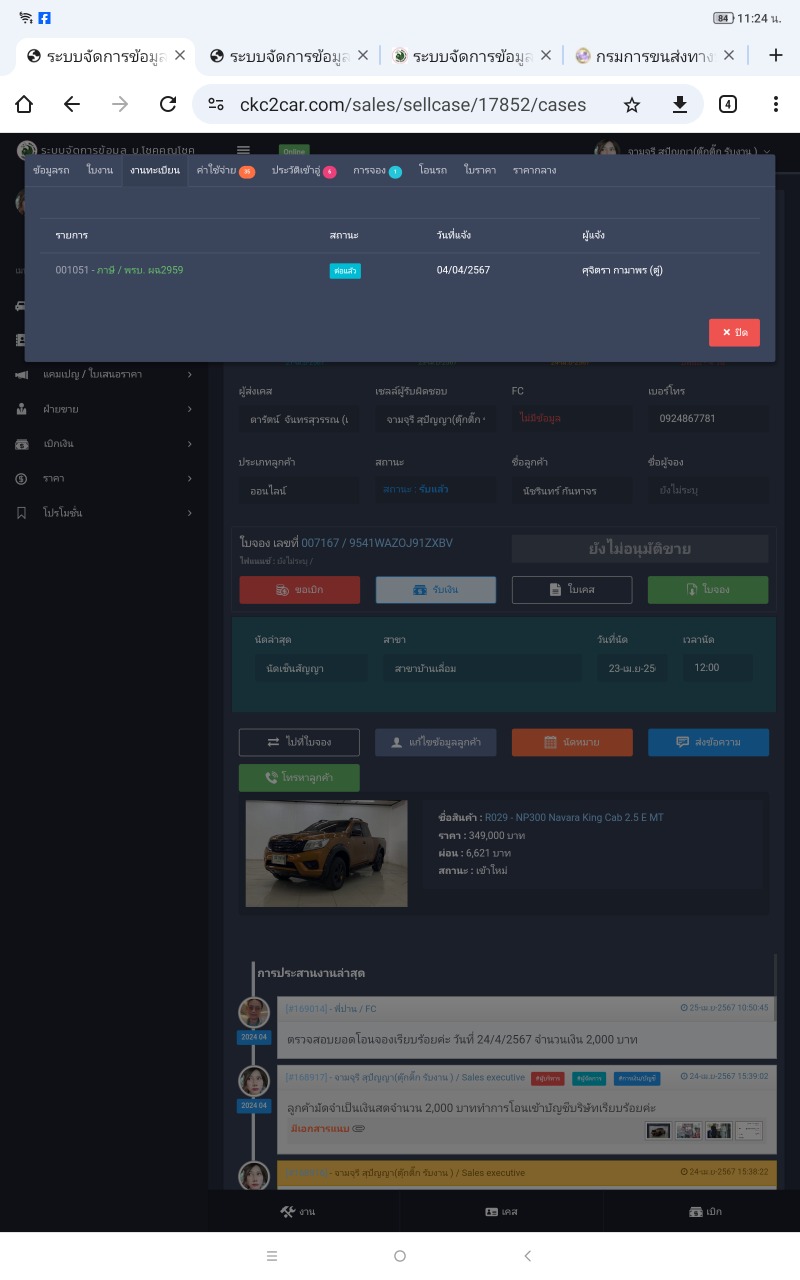Expand เบิกเงิน sidebar menu
The image size is (800, 1280).
[x=104, y=443]
